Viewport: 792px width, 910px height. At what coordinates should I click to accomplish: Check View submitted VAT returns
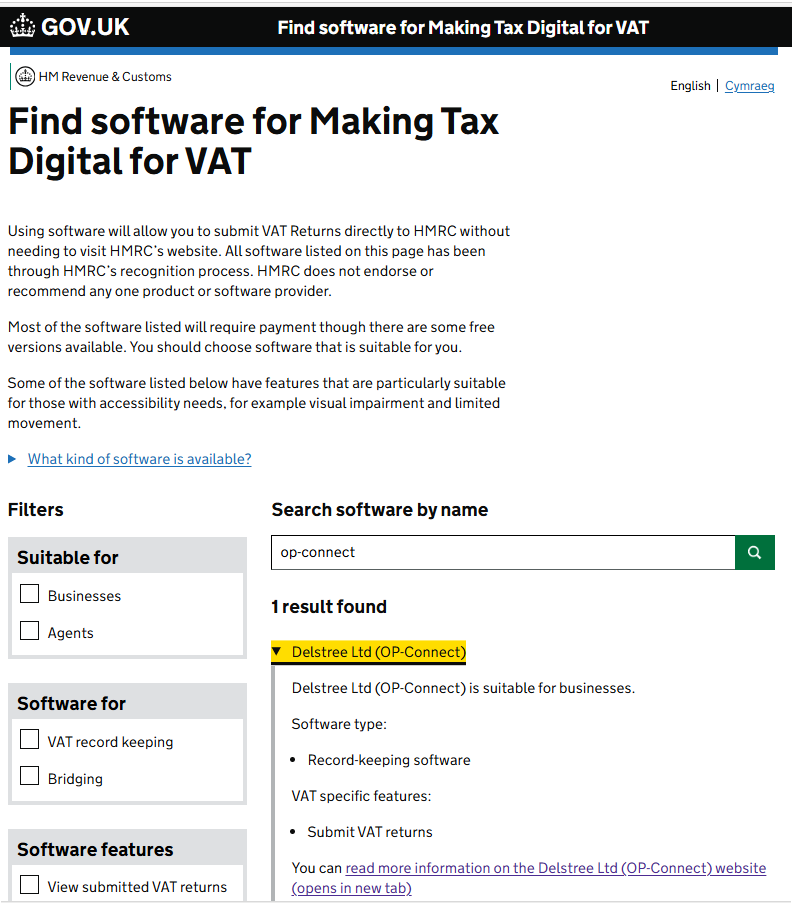pyautogui.click(x=30, y=885)
